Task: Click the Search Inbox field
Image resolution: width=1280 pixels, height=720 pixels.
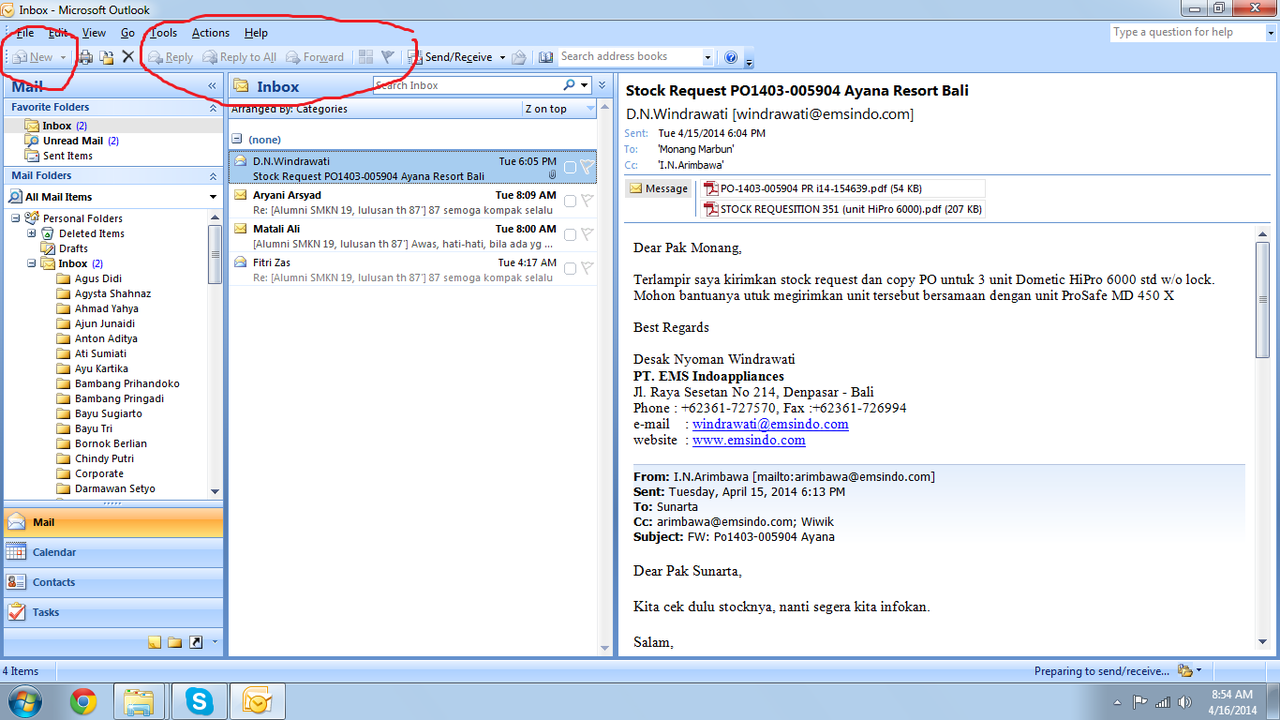Action: [465, 85]
